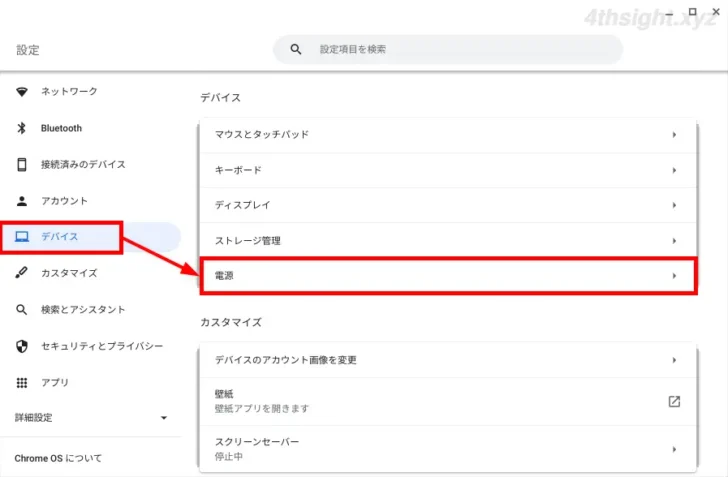Click the Wi-Fi network icon in sidebar
The width and height of the screenshot is (728, 477).
[21, 91]
